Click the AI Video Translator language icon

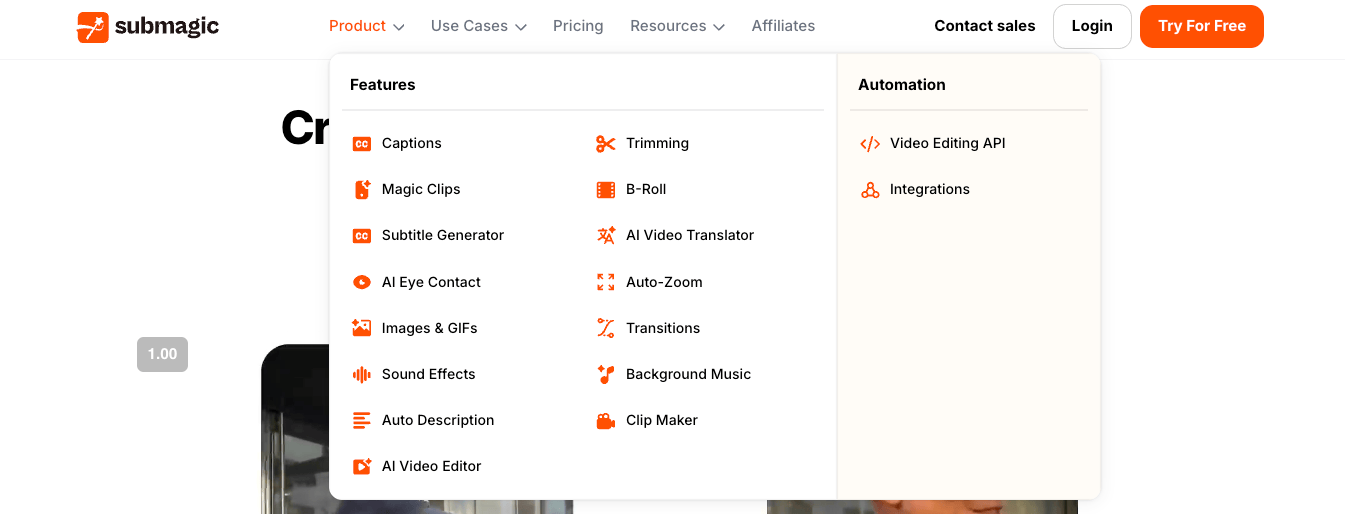coord(606,236)
